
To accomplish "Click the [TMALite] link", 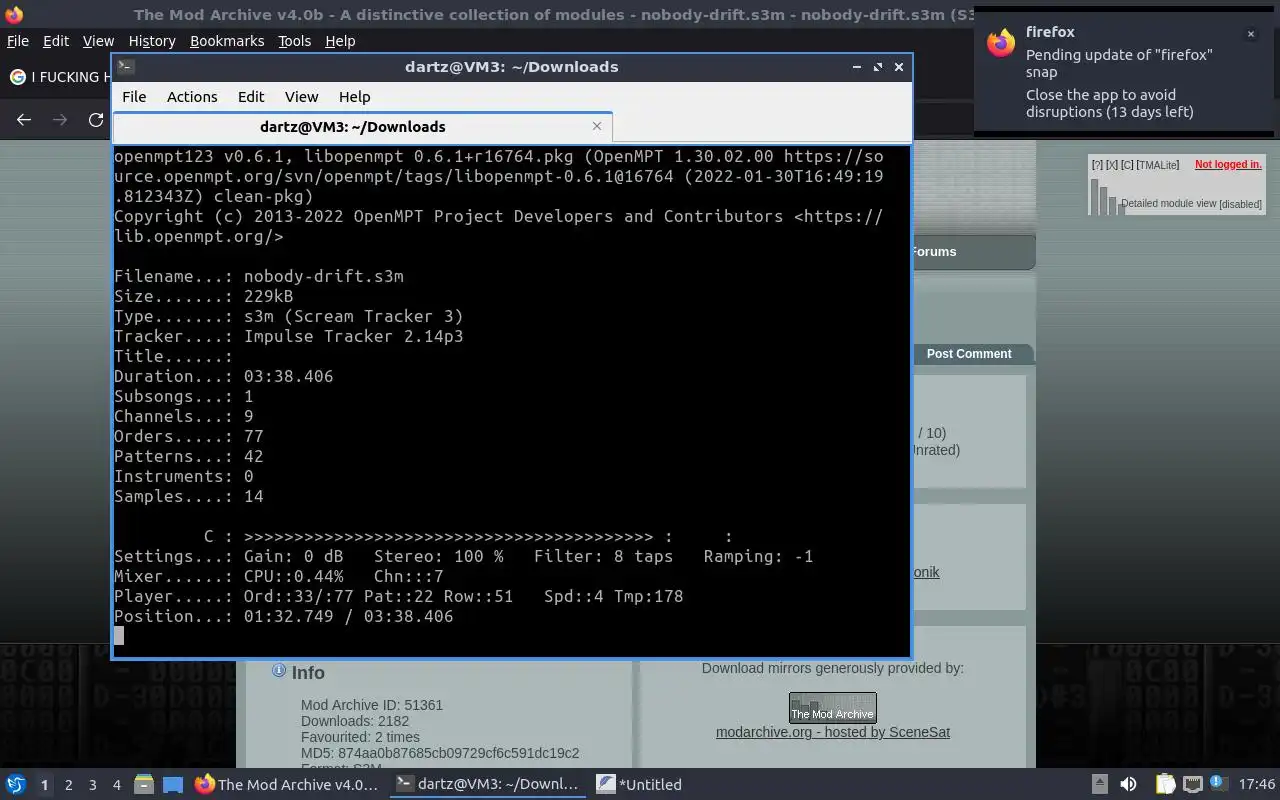I will (1158, 164).
